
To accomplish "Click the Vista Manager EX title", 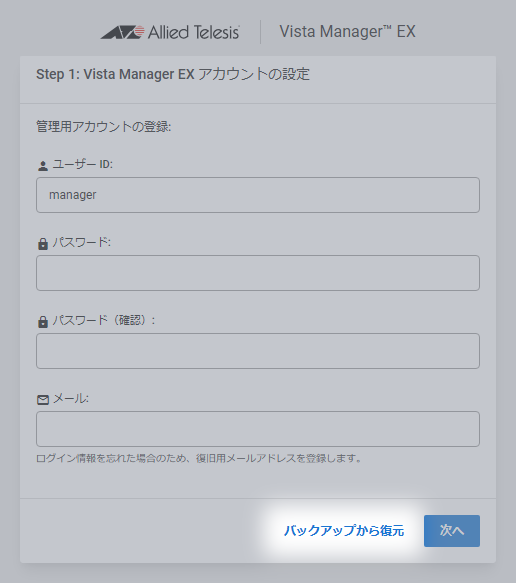I will click(347, 32).
